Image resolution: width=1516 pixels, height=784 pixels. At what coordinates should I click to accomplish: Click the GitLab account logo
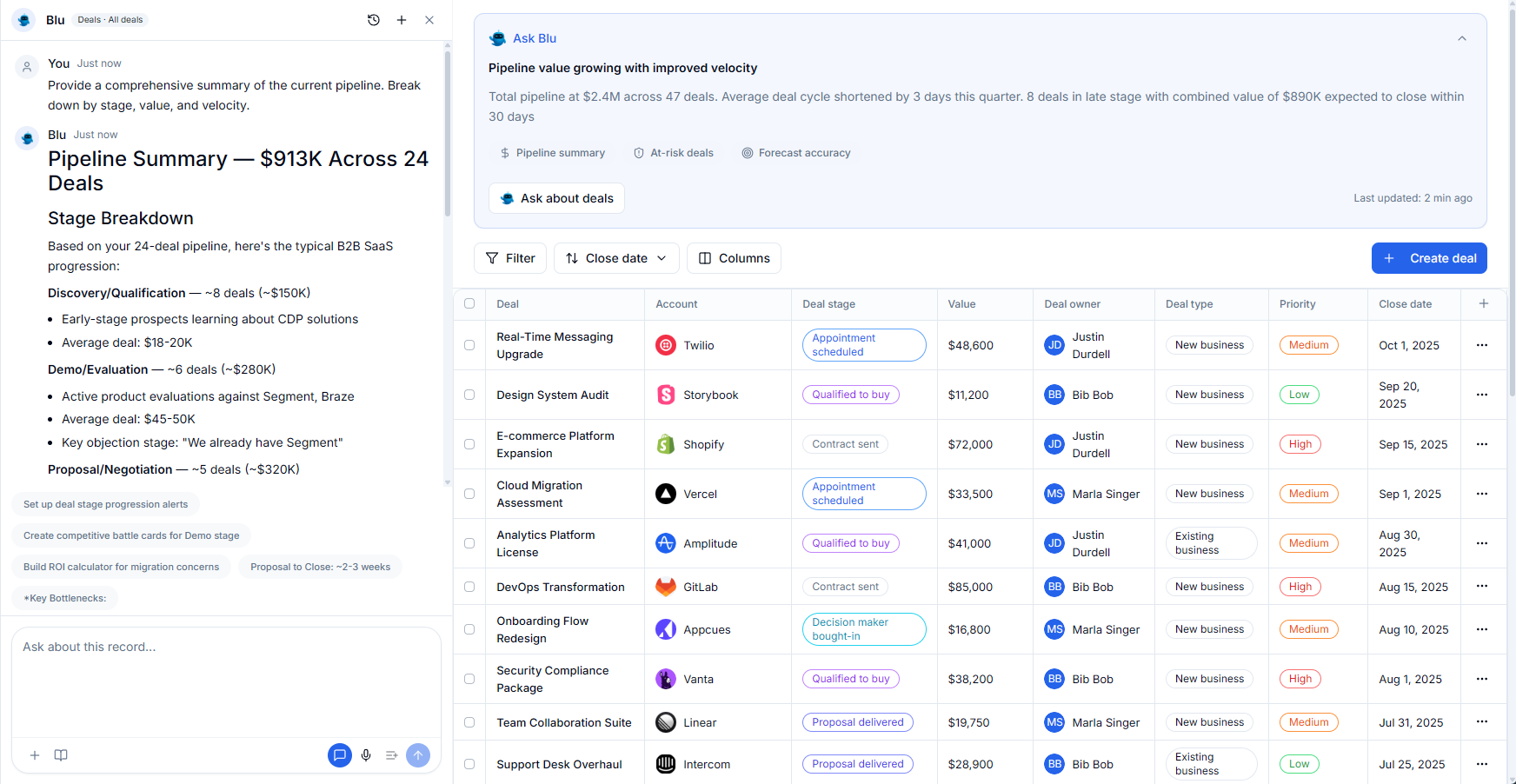pyautogui.click(x=666, y=587)
